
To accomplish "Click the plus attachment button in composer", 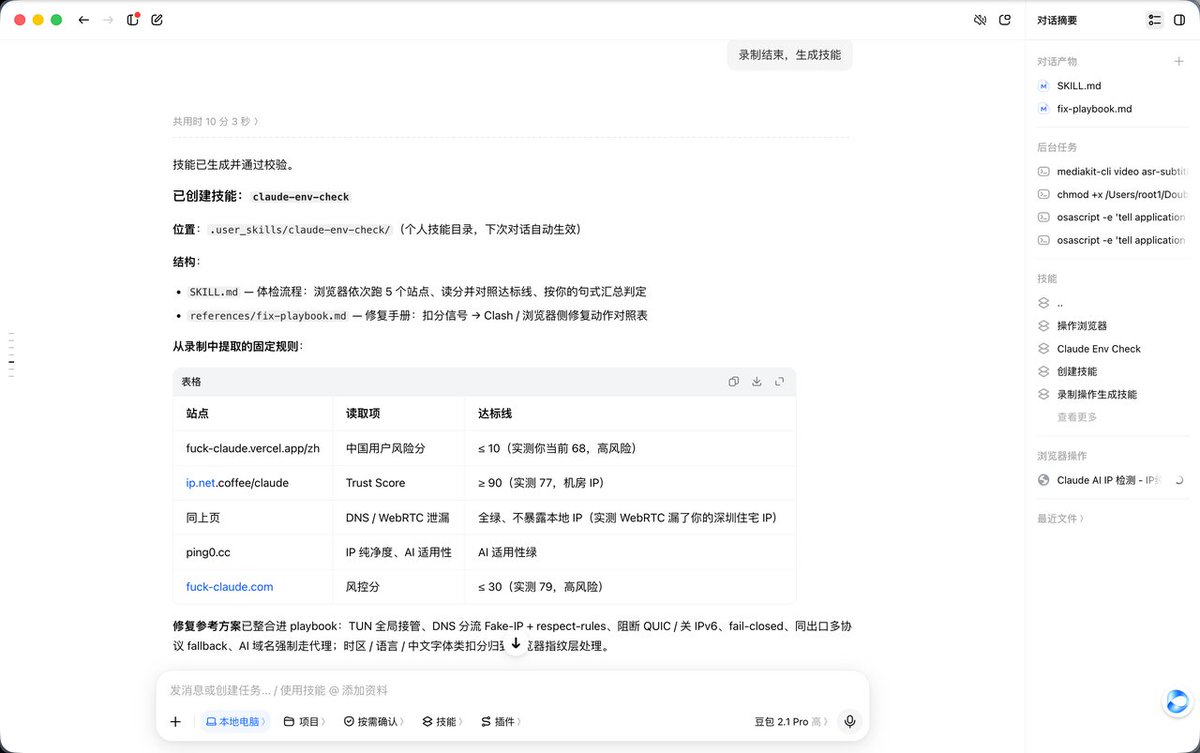I will pos(176,721).
